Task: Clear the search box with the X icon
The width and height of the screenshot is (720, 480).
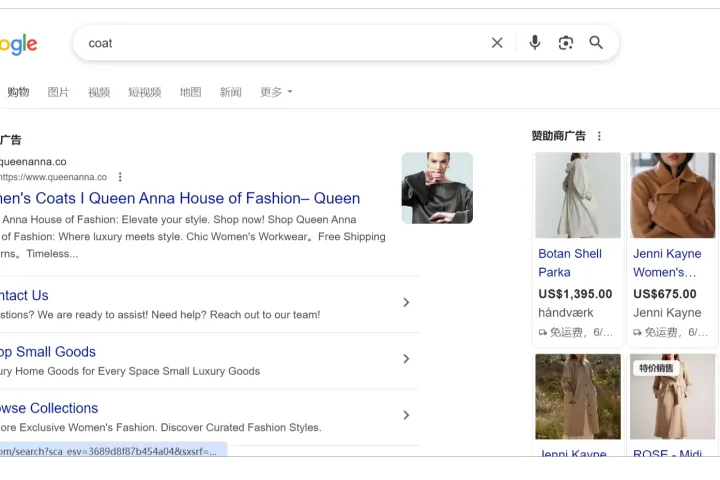Action: [497, 43]
